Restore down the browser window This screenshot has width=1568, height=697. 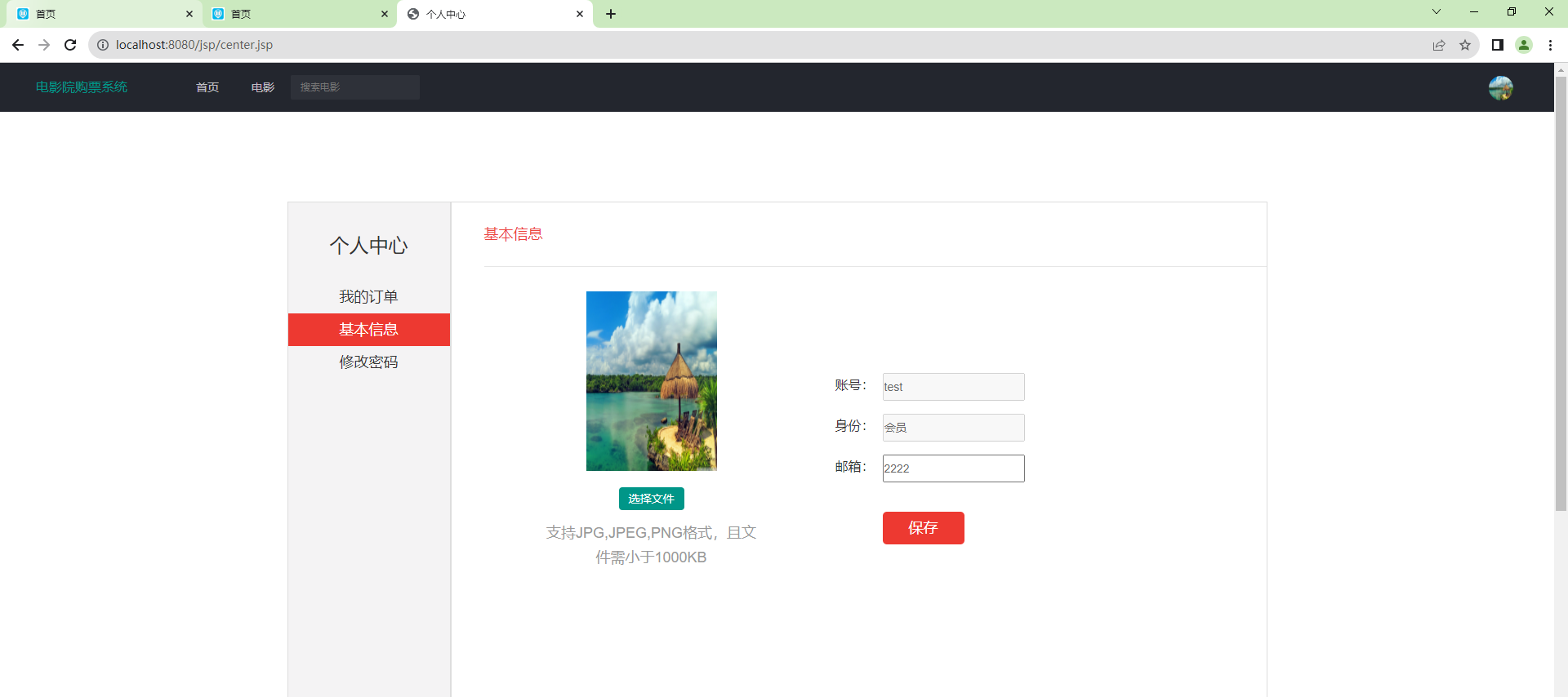1512,11
